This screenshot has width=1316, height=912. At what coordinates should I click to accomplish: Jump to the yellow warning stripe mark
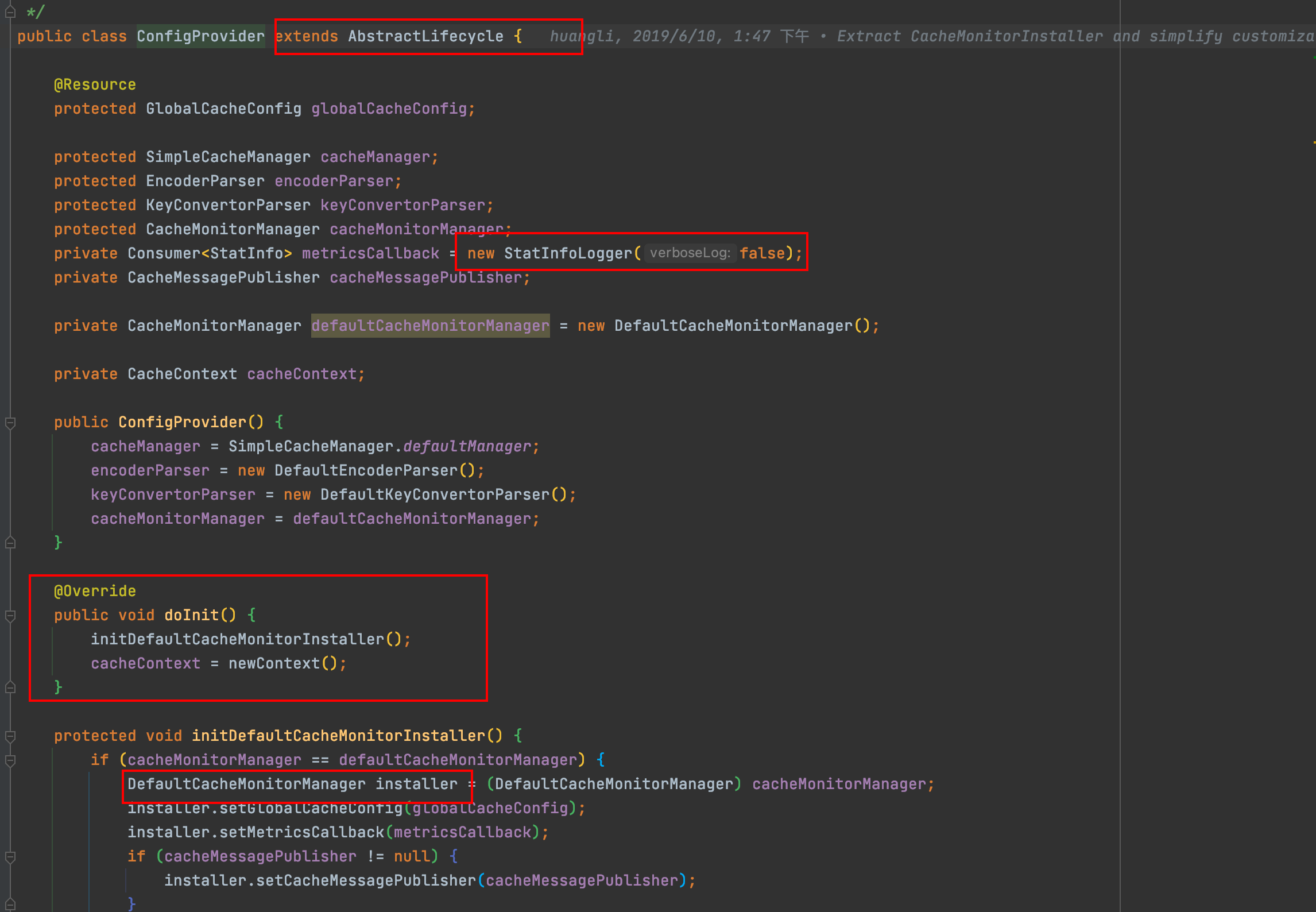coord(1314,142)
